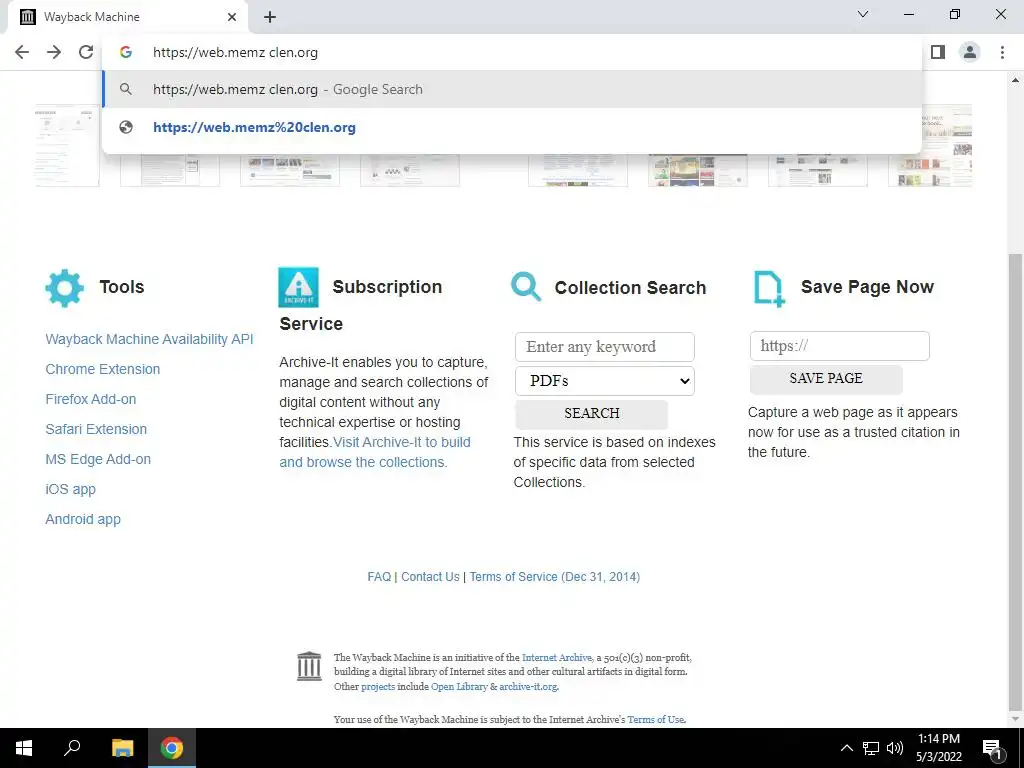
Task: Click the page vertical scrollbar thumb
Action: [x=1015, y=480]
